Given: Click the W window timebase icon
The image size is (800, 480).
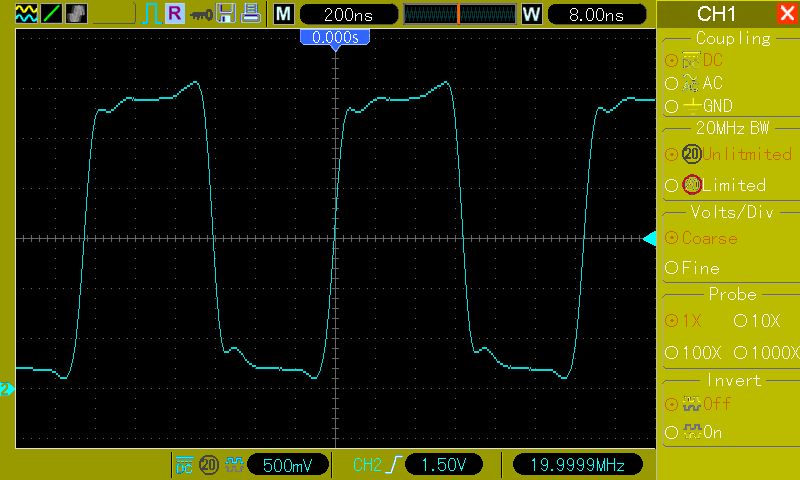Looking at the screenshot, I should click(x=532, y=14).
